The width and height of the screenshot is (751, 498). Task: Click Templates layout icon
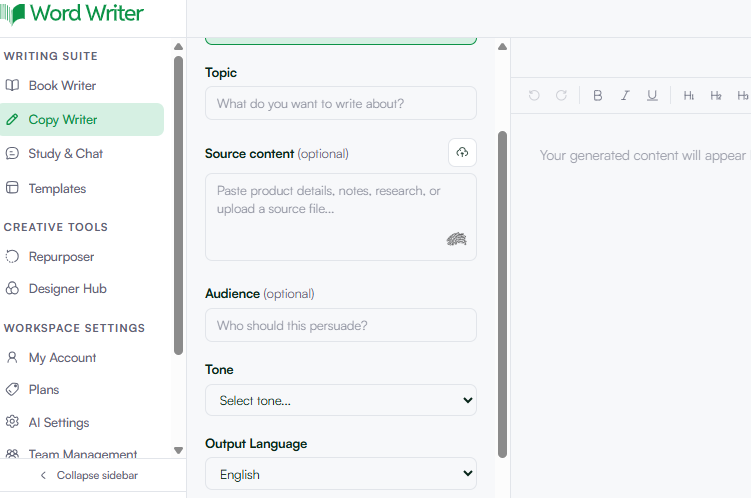[x=12, y=188]
